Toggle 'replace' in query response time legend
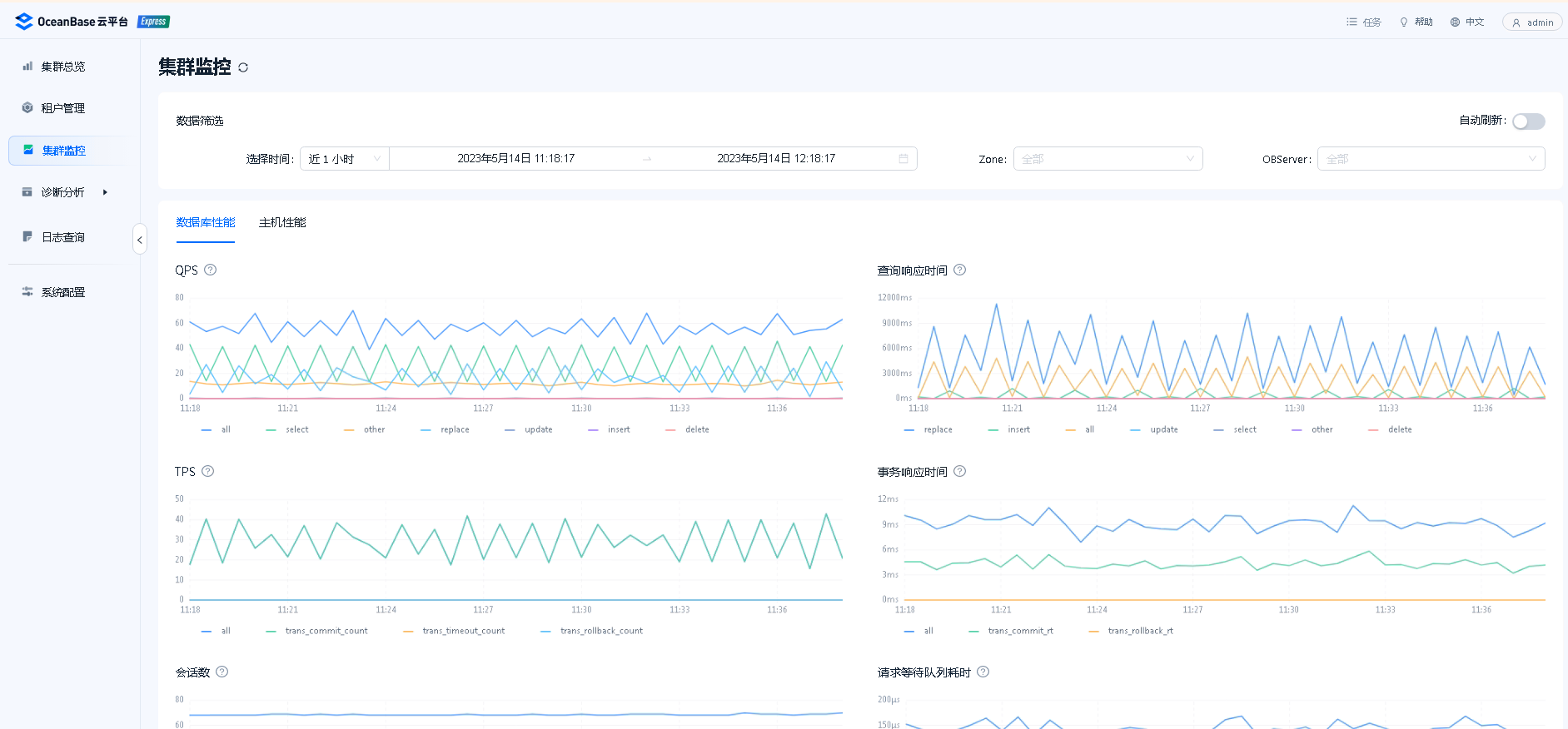The image size is (1568, 729). pos(928,429)
